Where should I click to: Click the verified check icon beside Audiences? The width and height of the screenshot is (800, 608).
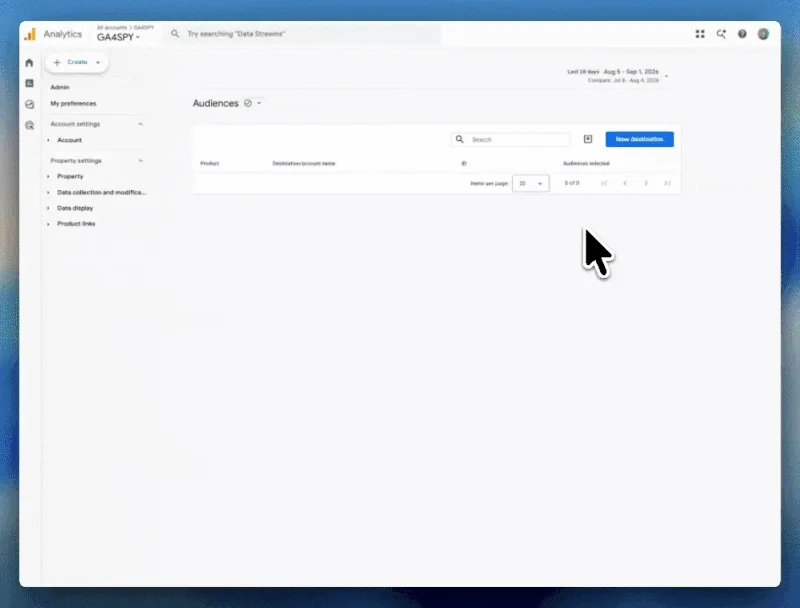pos(248,103)
